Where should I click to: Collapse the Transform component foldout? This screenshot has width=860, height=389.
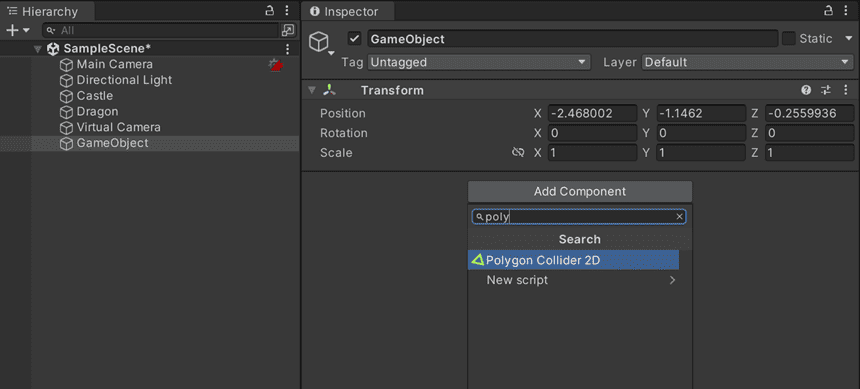(x=312, y=91)
